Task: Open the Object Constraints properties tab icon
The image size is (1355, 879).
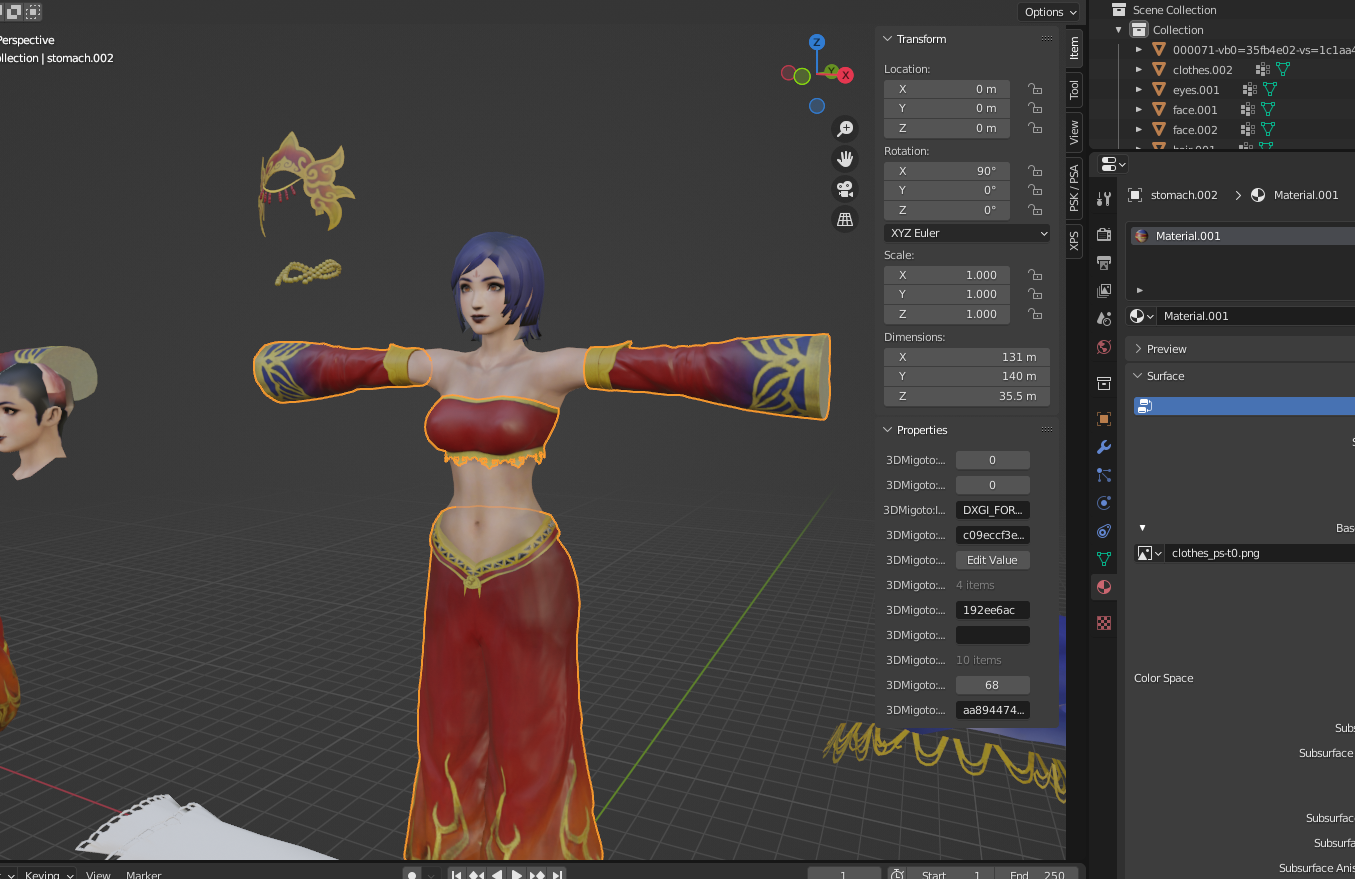Action: [x=1104, y=531]
